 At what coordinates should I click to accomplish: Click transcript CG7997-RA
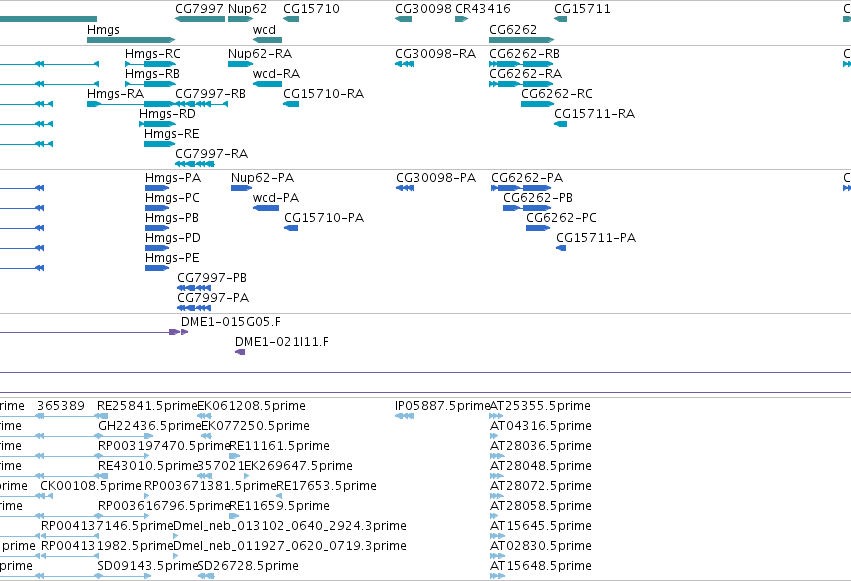pos(195,164)
